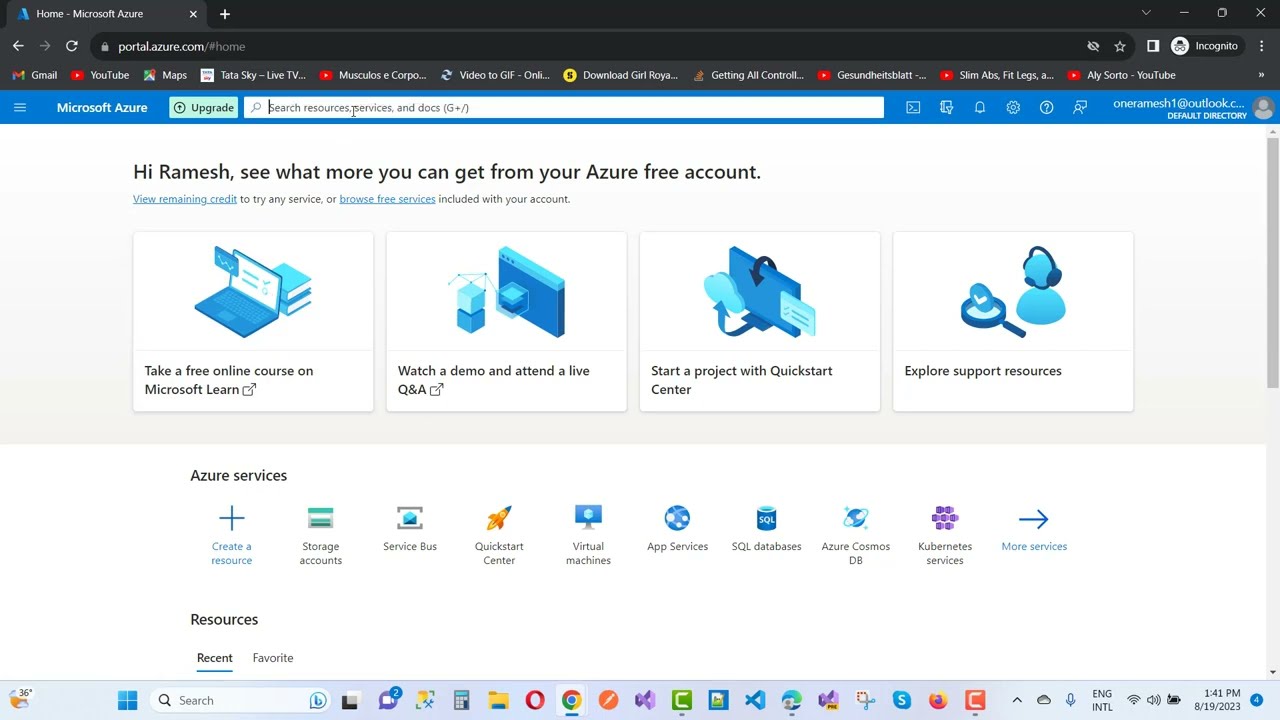Open the YouTube bookmark
Viewport: 1280px width, 720px height.
pos(100,75)
